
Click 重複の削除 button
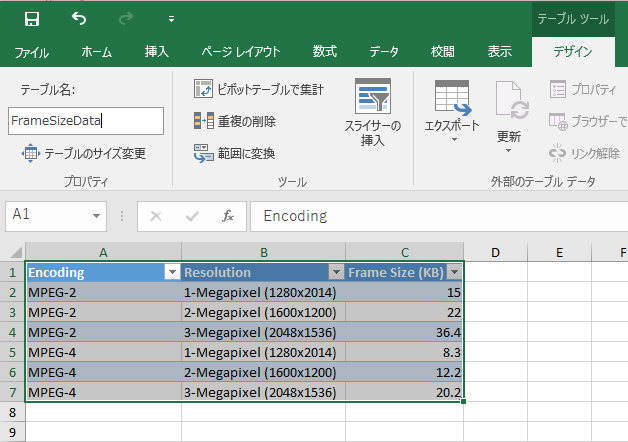point(235,121)
